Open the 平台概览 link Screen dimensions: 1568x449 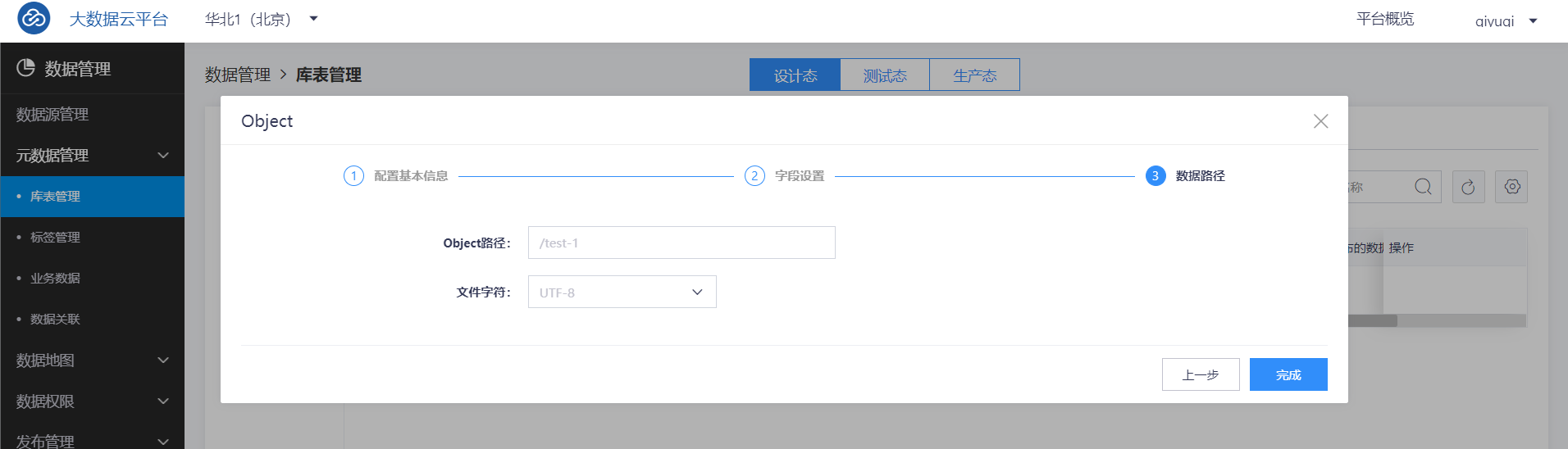(x=1385, y=19)
